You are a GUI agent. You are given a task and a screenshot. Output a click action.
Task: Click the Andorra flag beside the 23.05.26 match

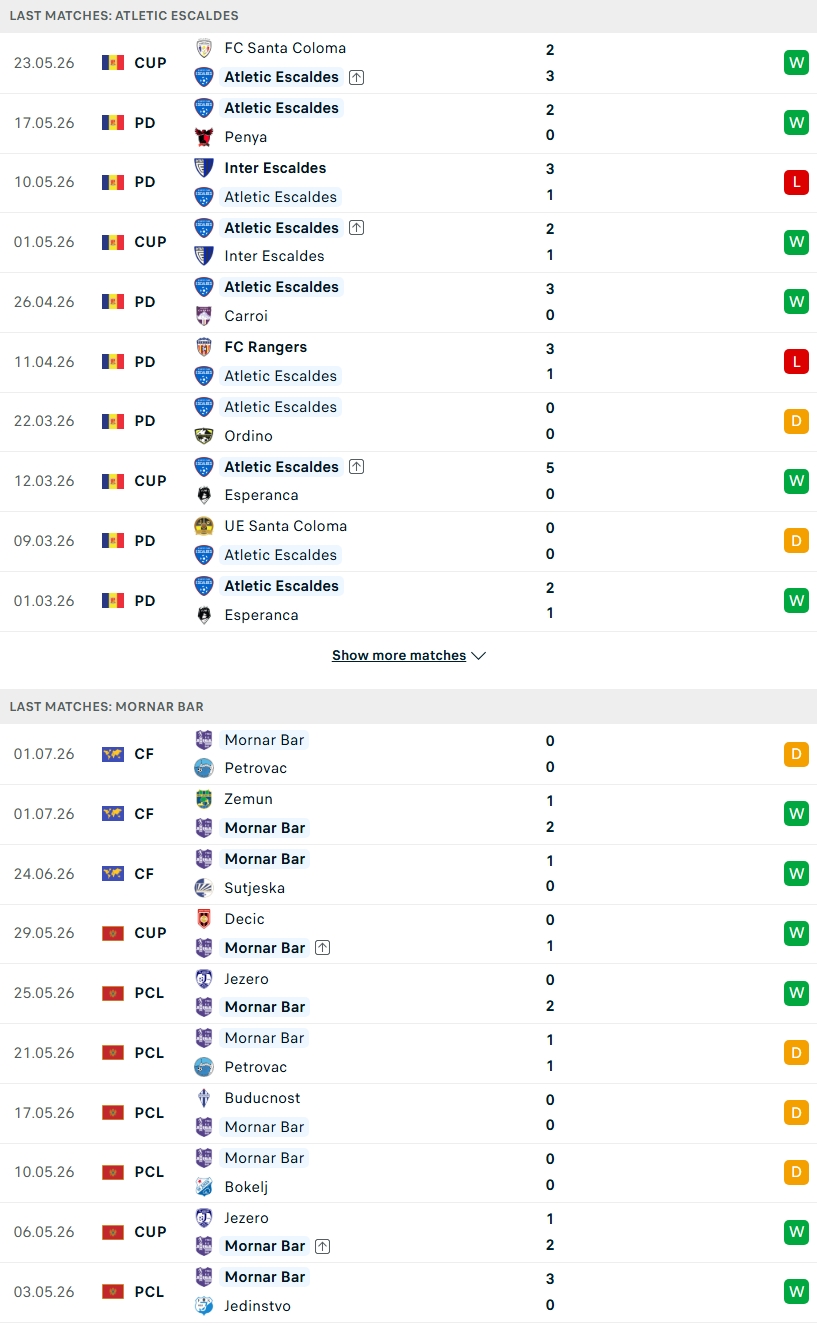(113, 63)
